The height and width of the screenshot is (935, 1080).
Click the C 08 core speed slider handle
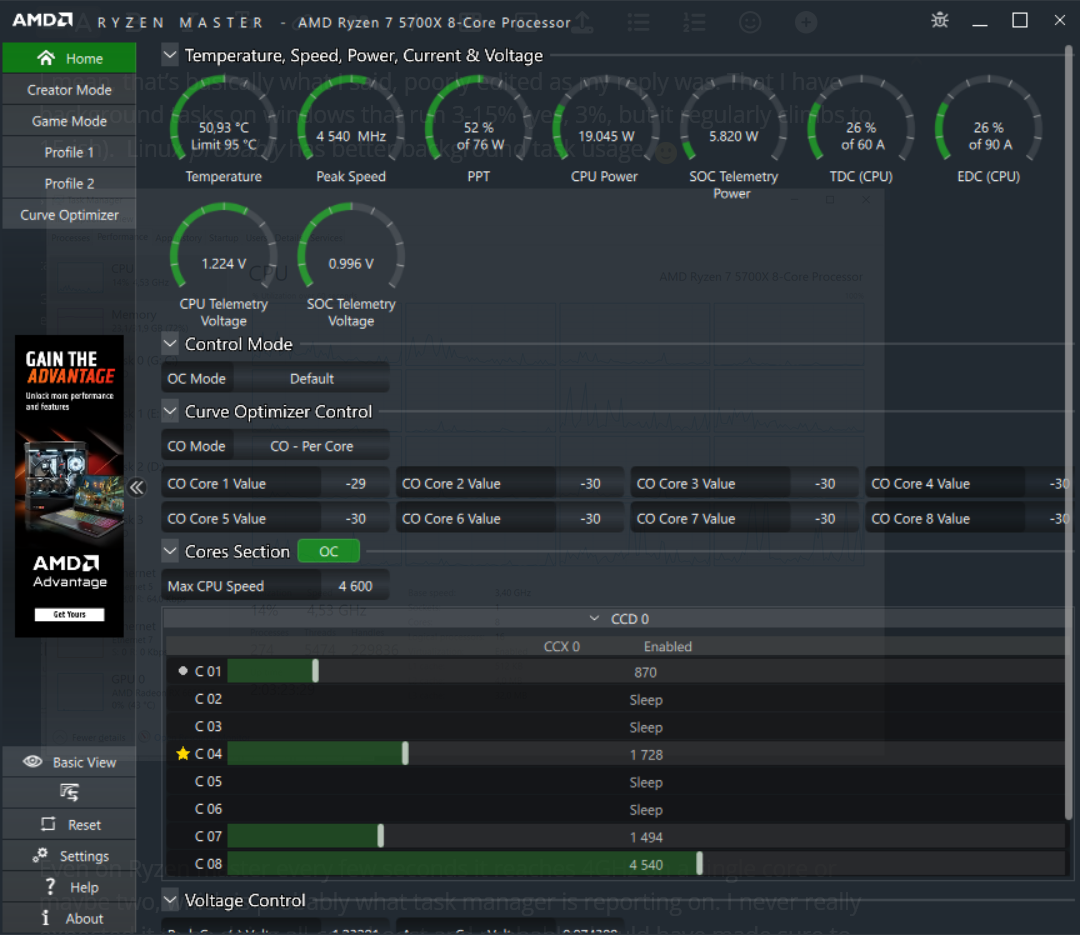point(699,864)
